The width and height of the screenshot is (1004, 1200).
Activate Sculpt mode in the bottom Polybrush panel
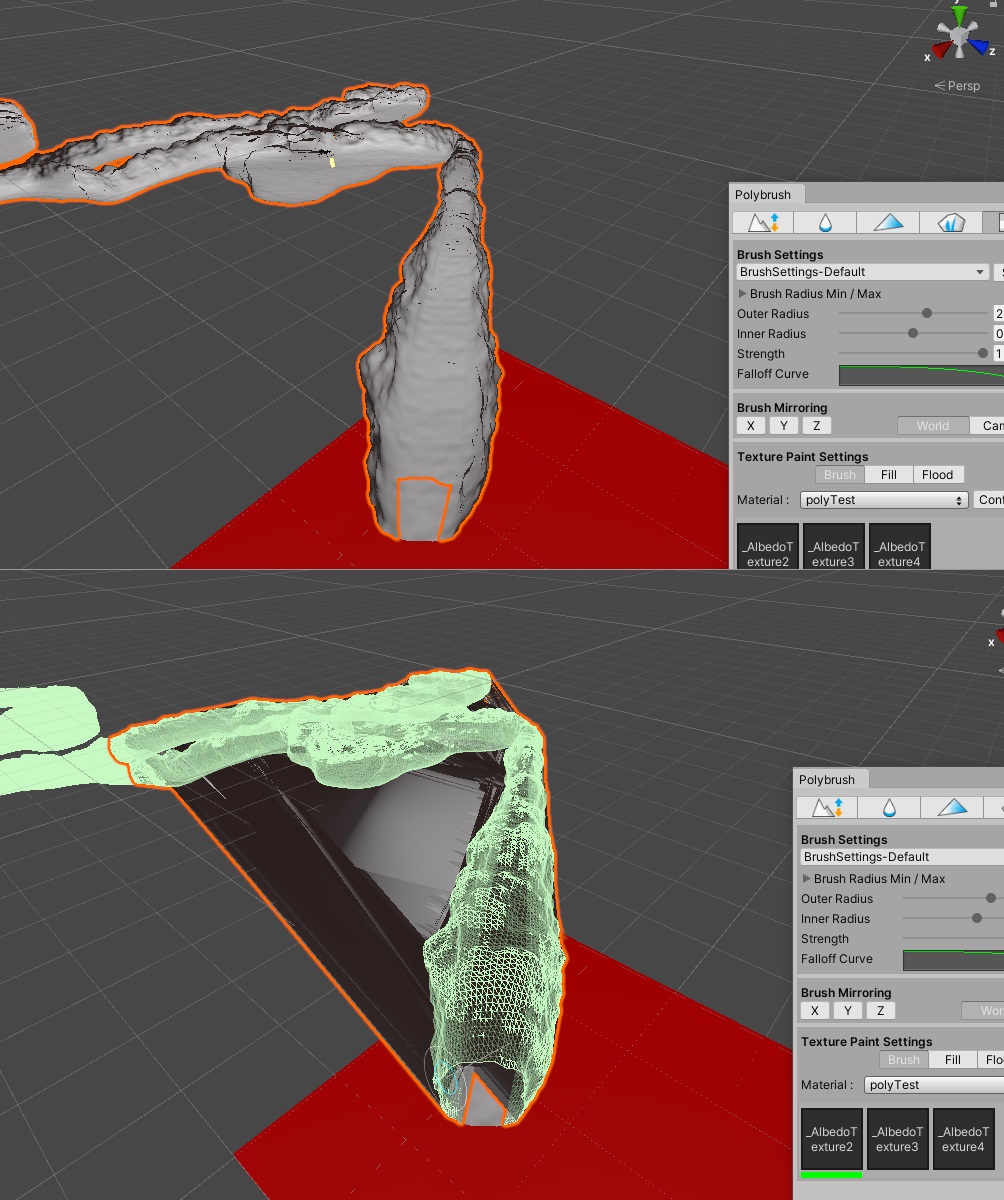824,807
